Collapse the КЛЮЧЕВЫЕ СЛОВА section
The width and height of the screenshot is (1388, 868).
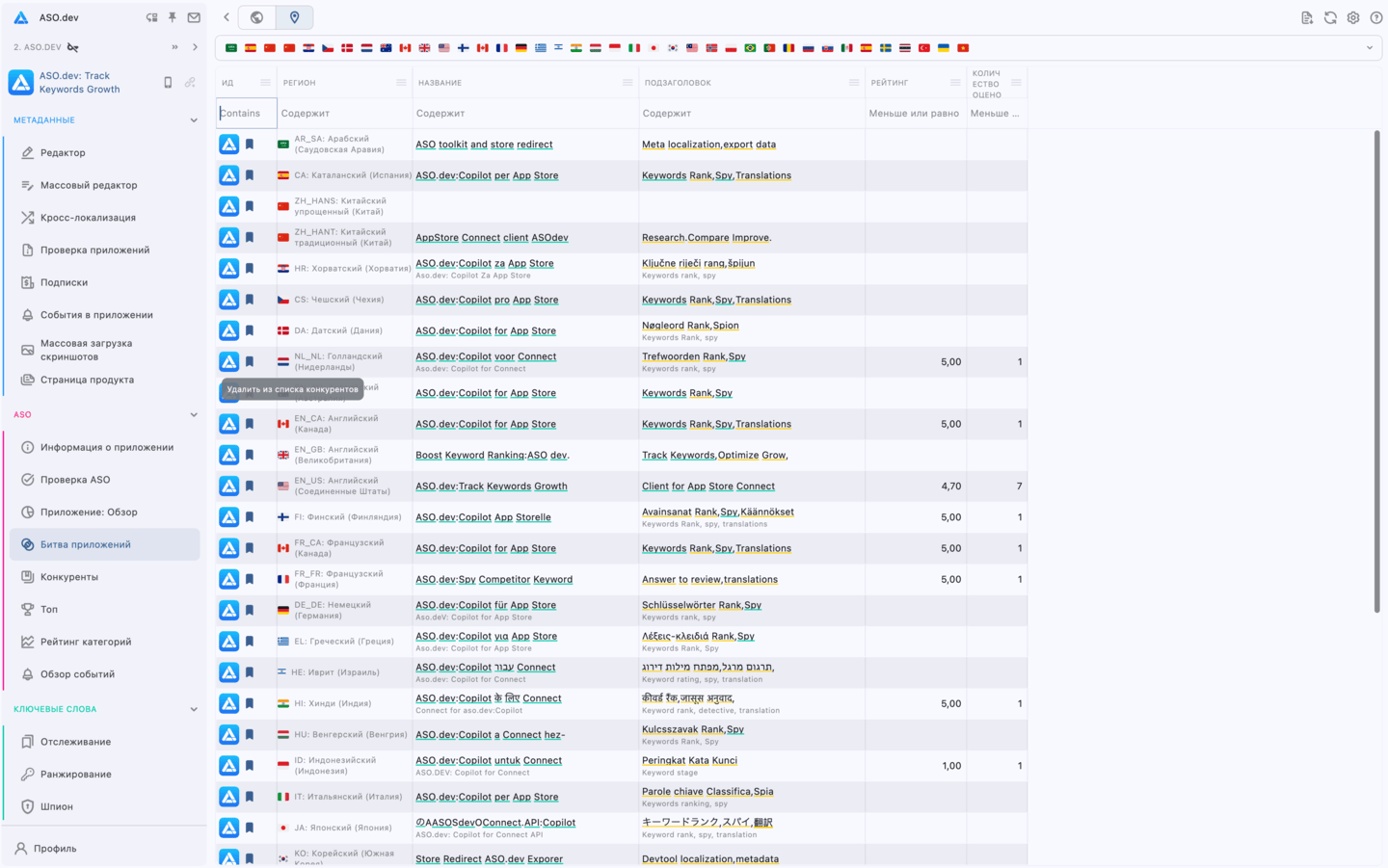click(194, 709)
